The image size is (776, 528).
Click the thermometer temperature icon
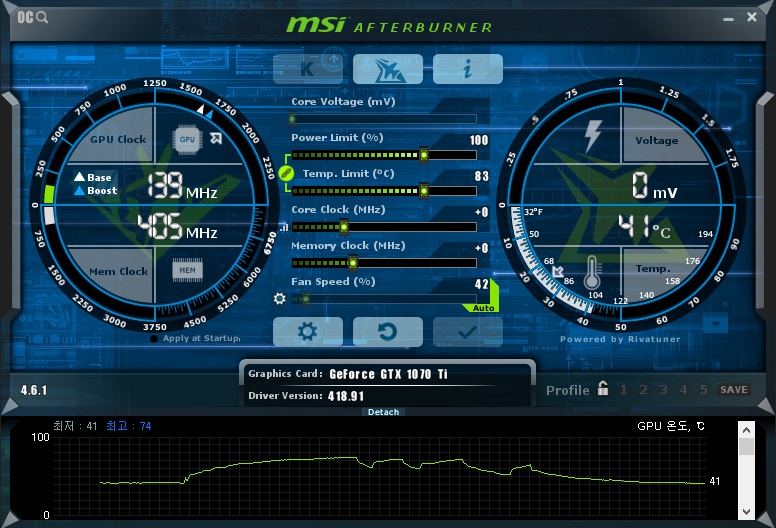coord(592,272)
